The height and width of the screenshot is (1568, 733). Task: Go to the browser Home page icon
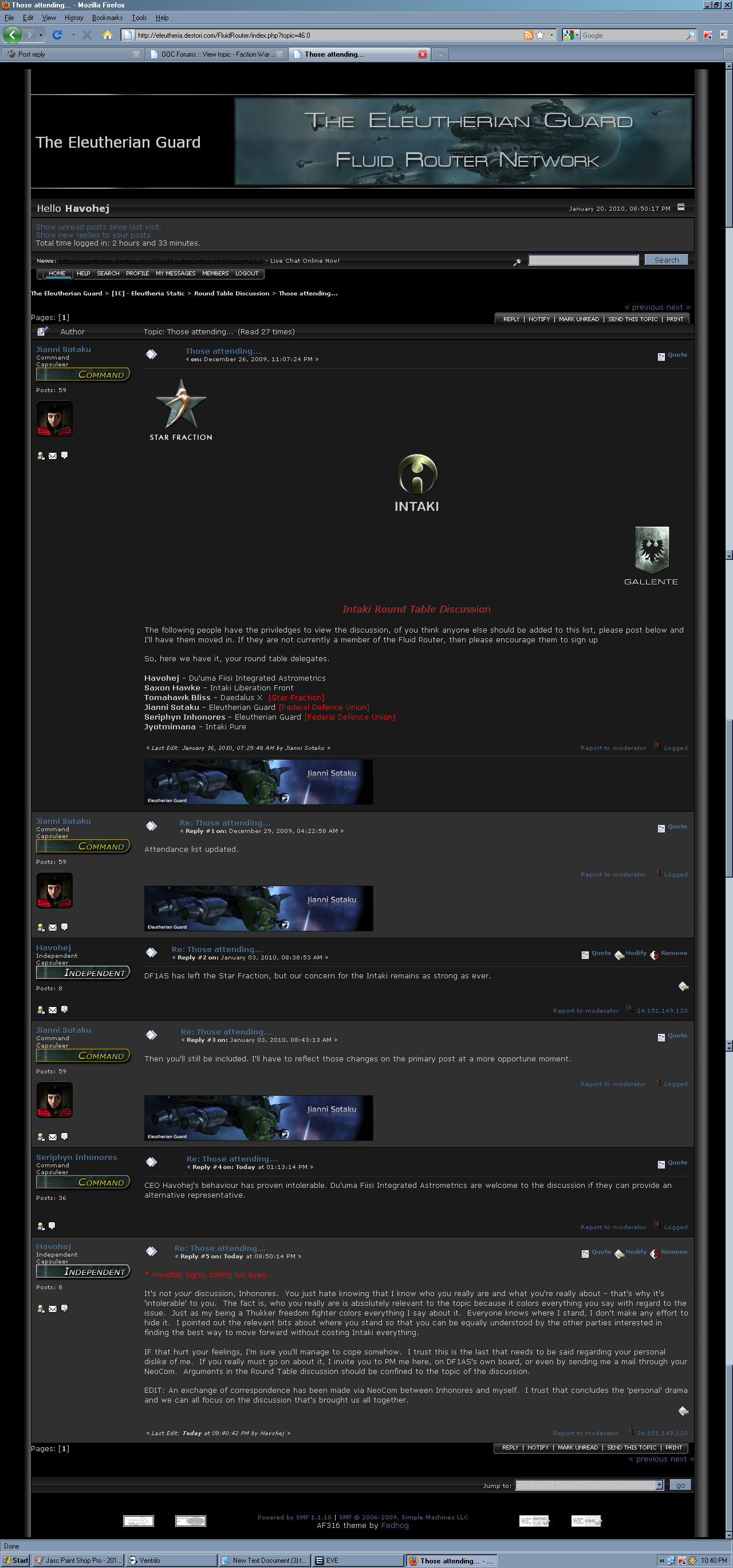(x=108, y=35)
